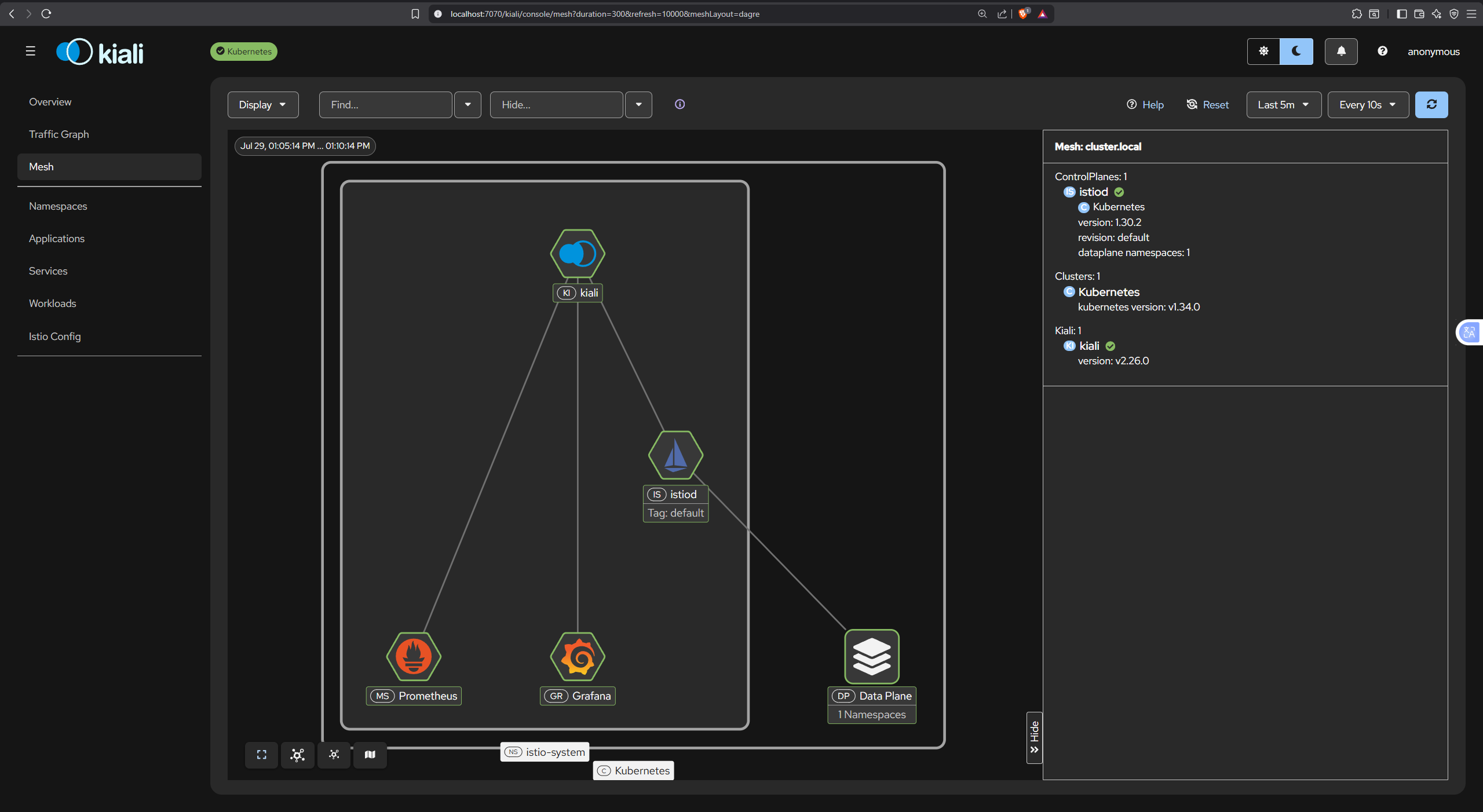This screenshot has width=1483, height=812.
Task: Click the fit-to-screen graph icon
Action: point(262,755)
